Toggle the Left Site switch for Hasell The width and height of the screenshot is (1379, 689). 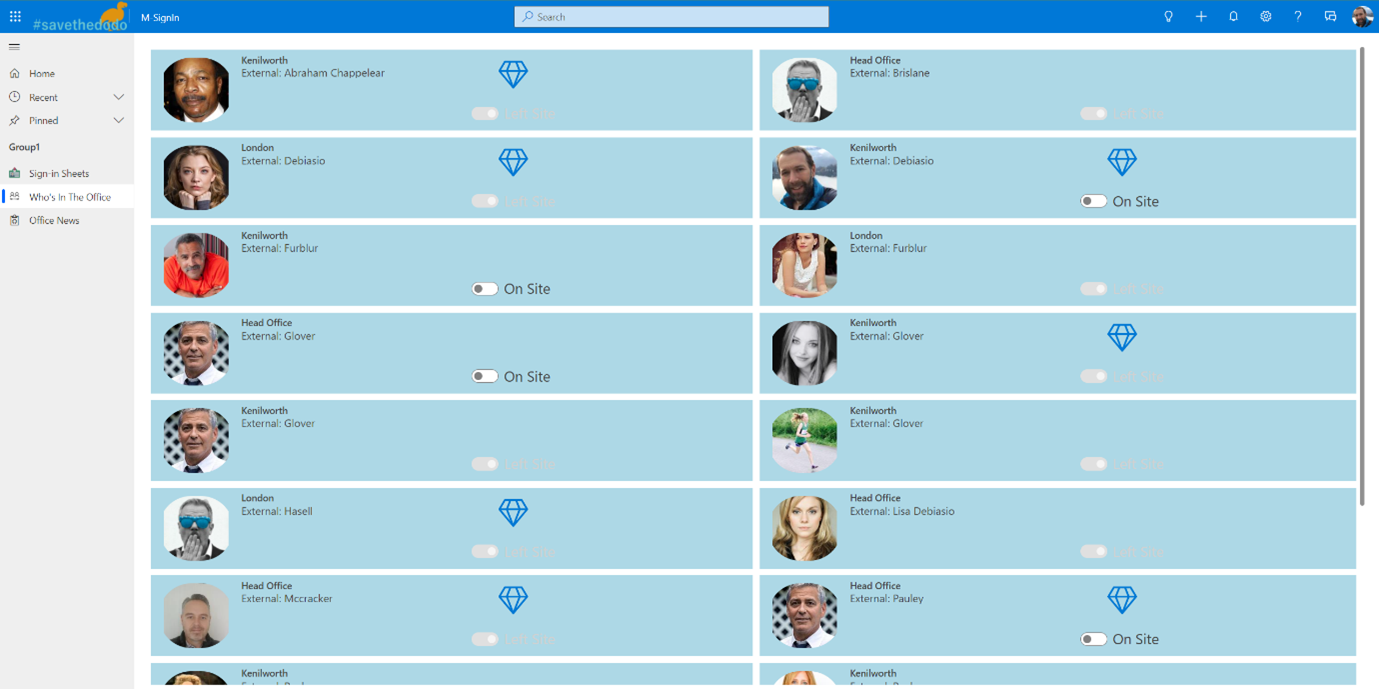485,551
